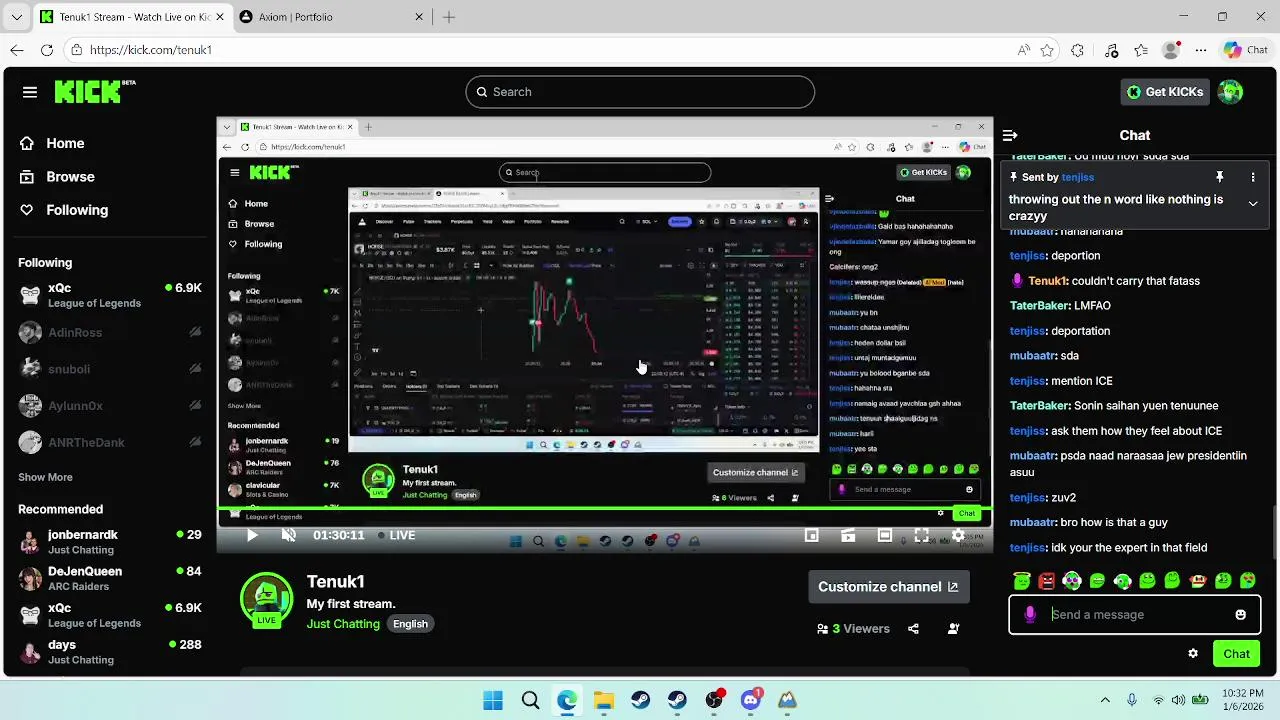Pick the red angry quick emote

tap(1046, 581)
